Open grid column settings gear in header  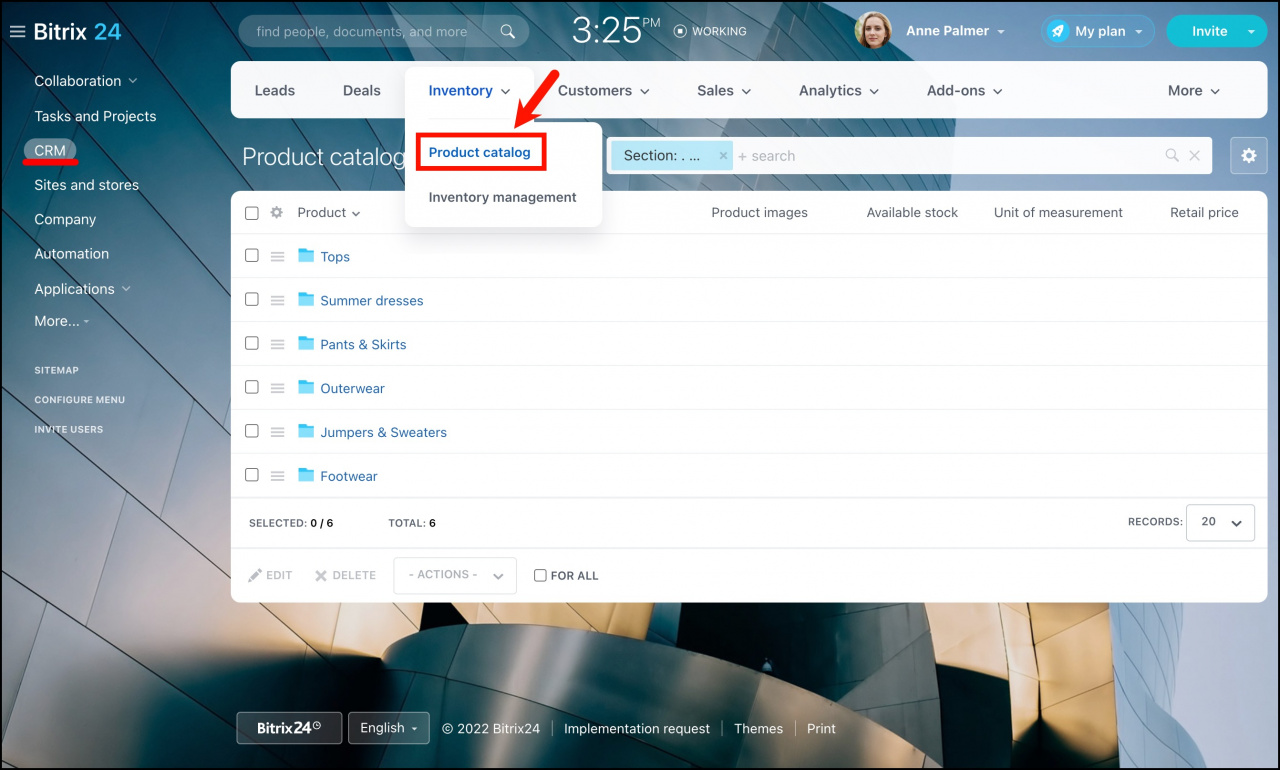(x=277, y=213)
